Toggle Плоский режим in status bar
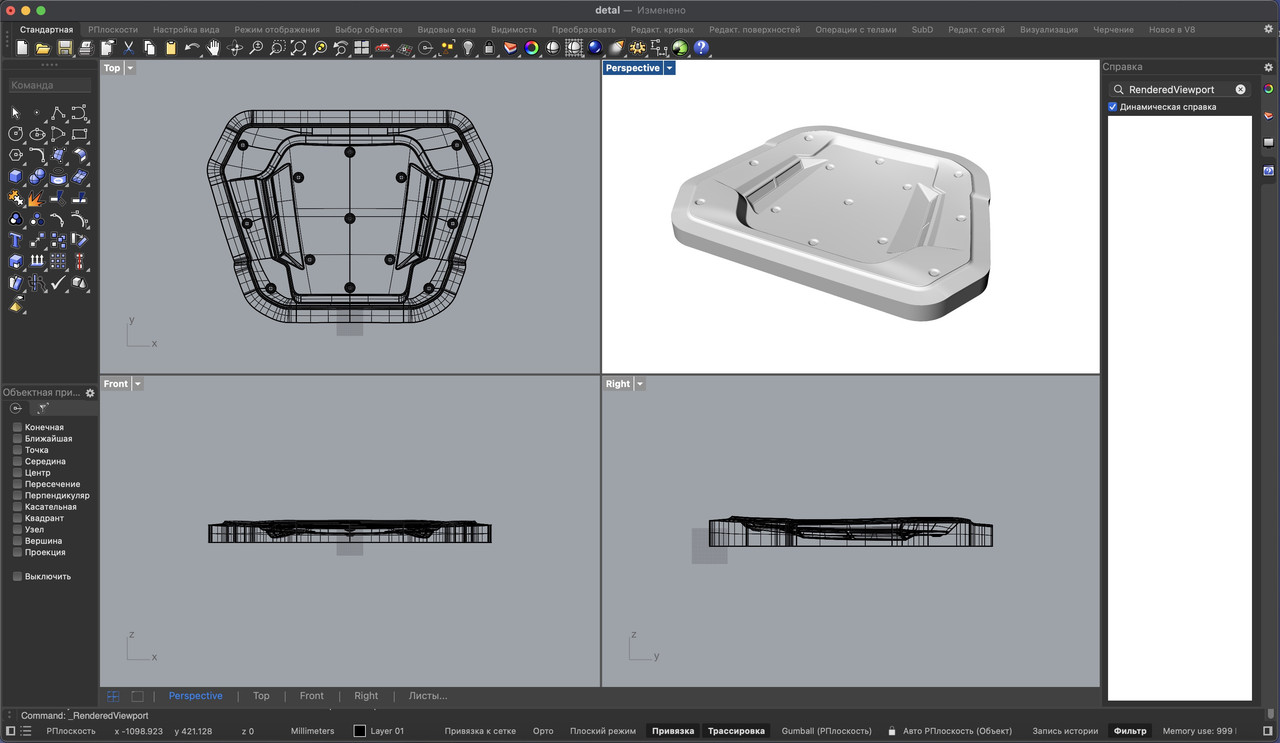 [x=603, y=731]
